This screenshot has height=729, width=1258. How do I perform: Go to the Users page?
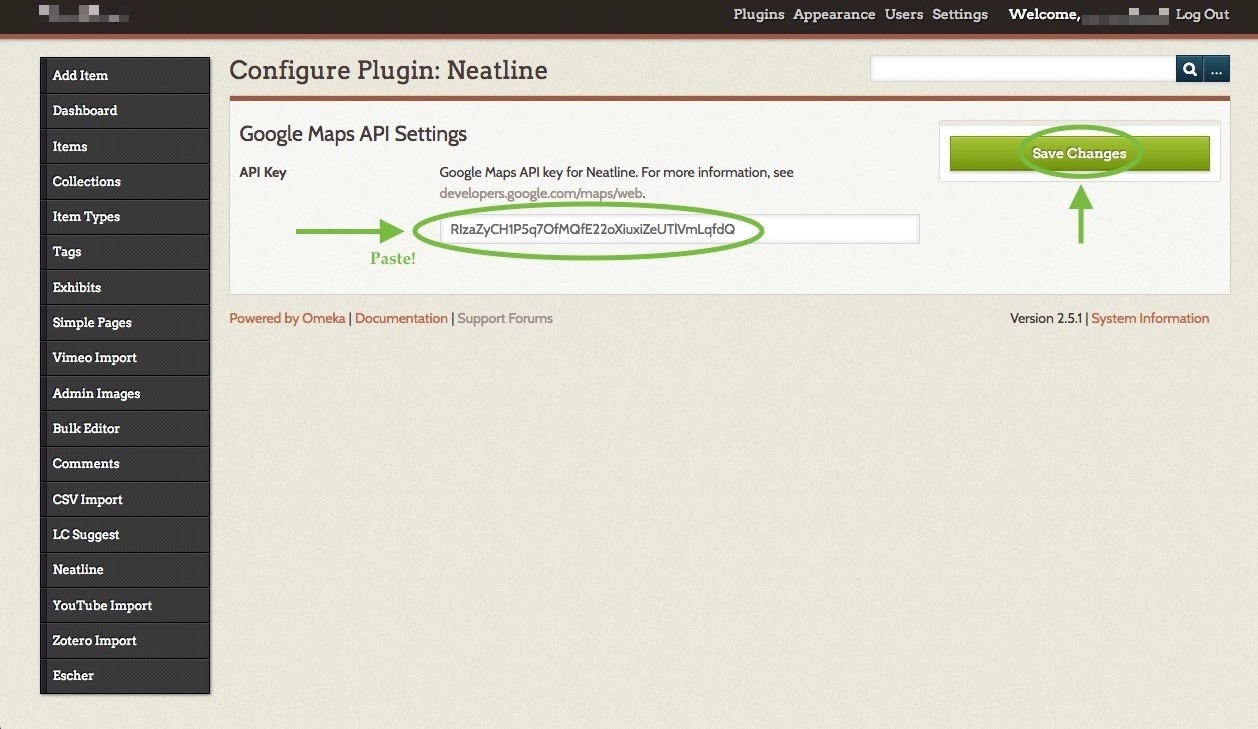click(904, 14)
